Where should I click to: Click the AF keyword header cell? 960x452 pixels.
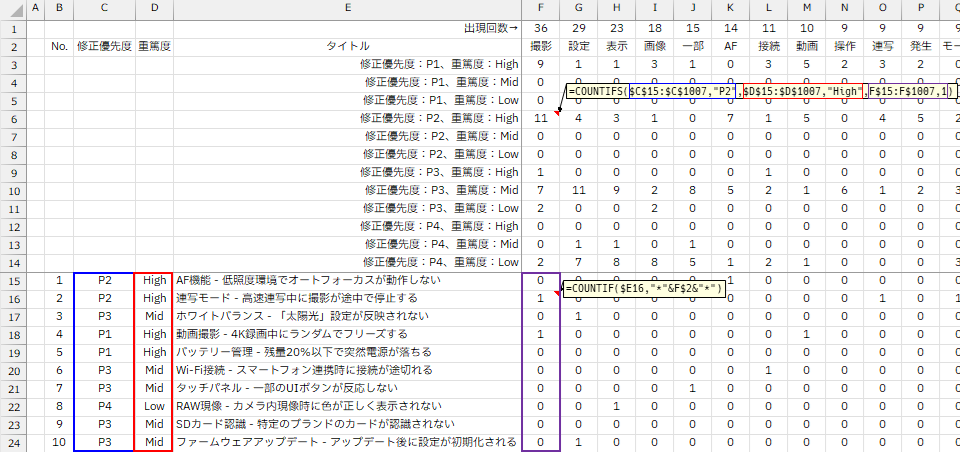(730, 47)
